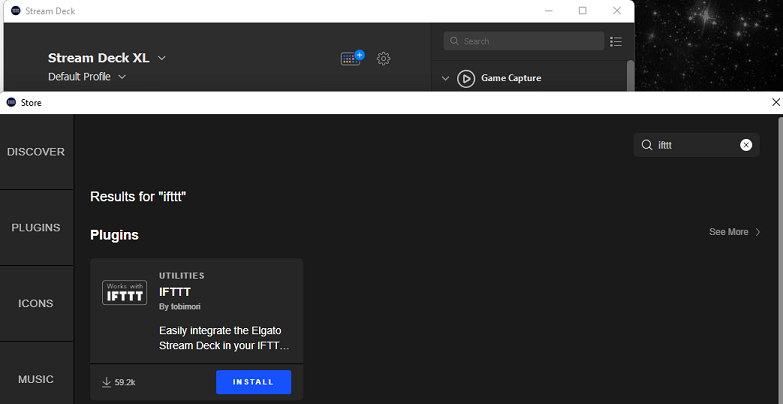Open the Music store section
Viewport: 783px width, 404px height.
tap(36, 380)
